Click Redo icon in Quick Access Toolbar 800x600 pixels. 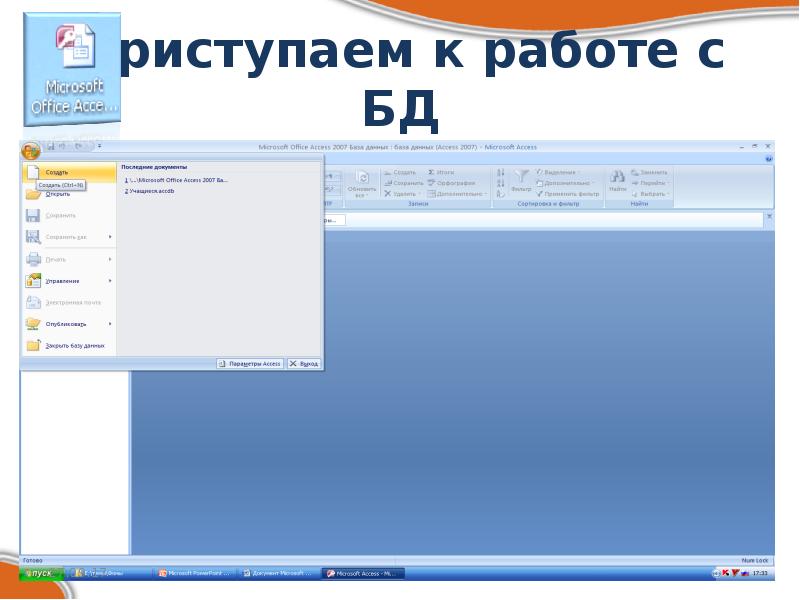[x=79, y=146]
